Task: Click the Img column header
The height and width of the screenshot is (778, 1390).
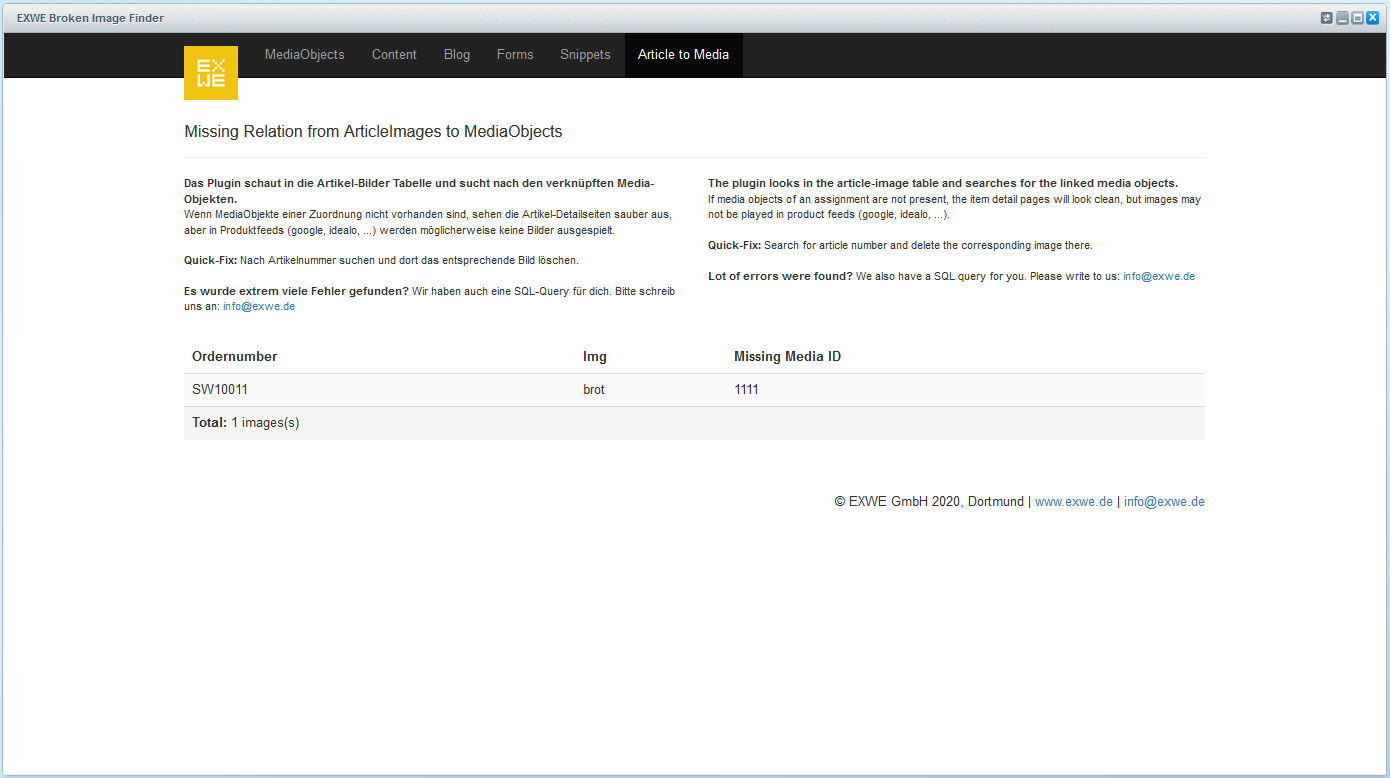Action: click(595, 357)
